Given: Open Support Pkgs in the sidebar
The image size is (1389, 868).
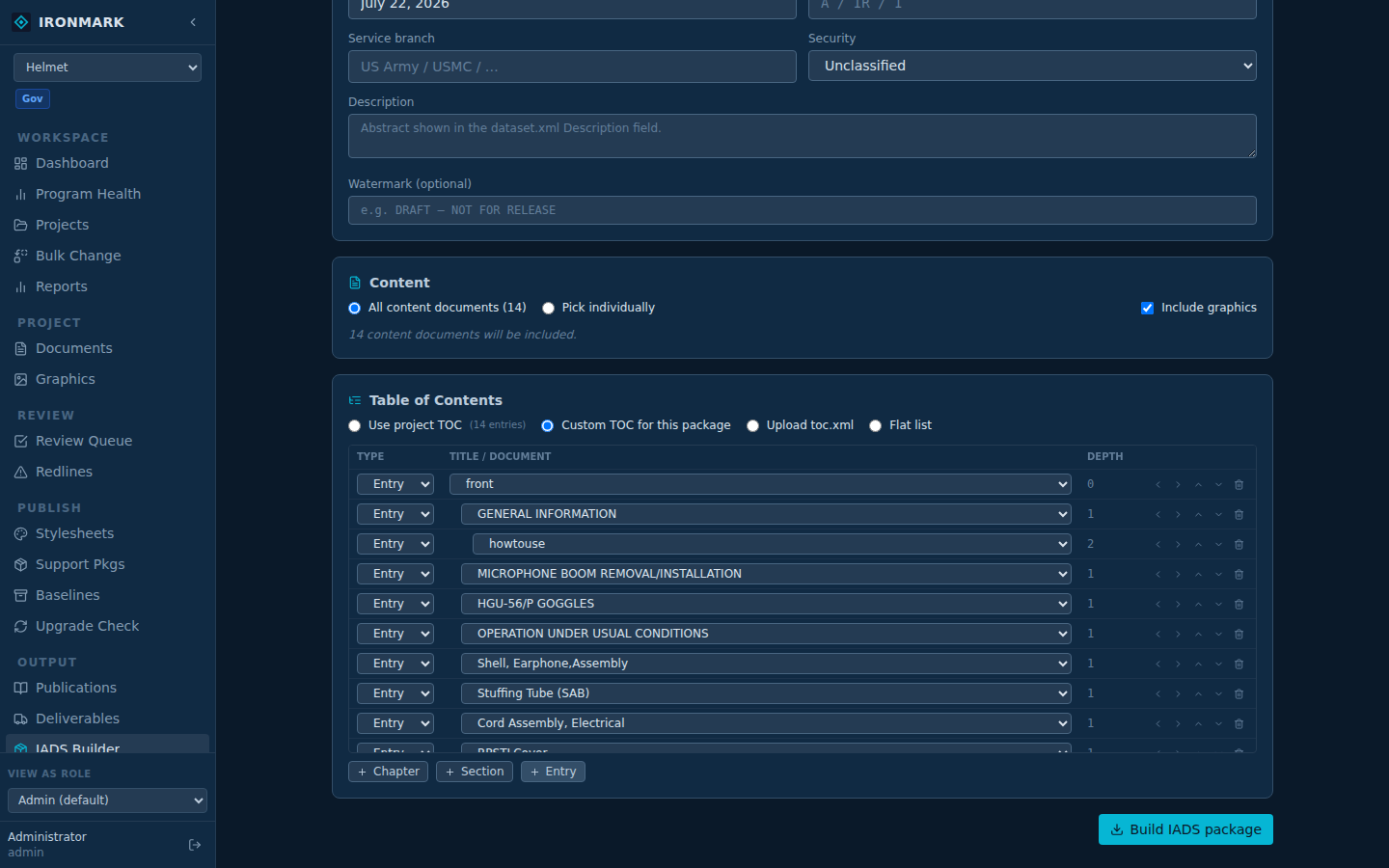Looking at the screenshot, I should 107,564.
